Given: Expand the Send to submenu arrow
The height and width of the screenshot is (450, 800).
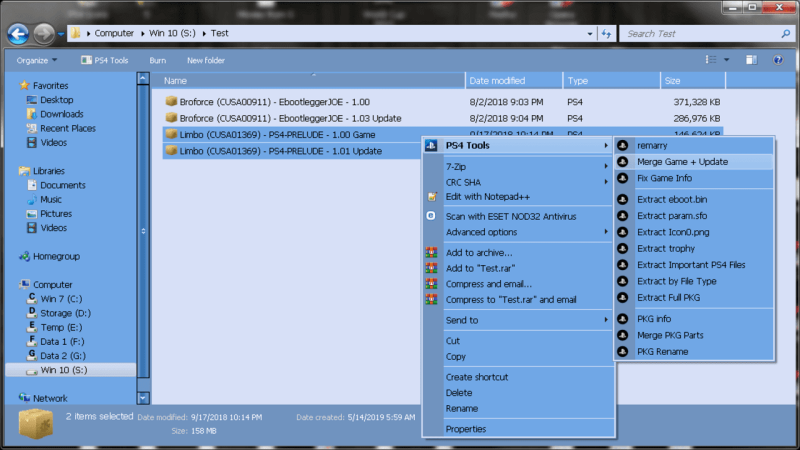Looking at the screenshot, I should click(606, 320).
